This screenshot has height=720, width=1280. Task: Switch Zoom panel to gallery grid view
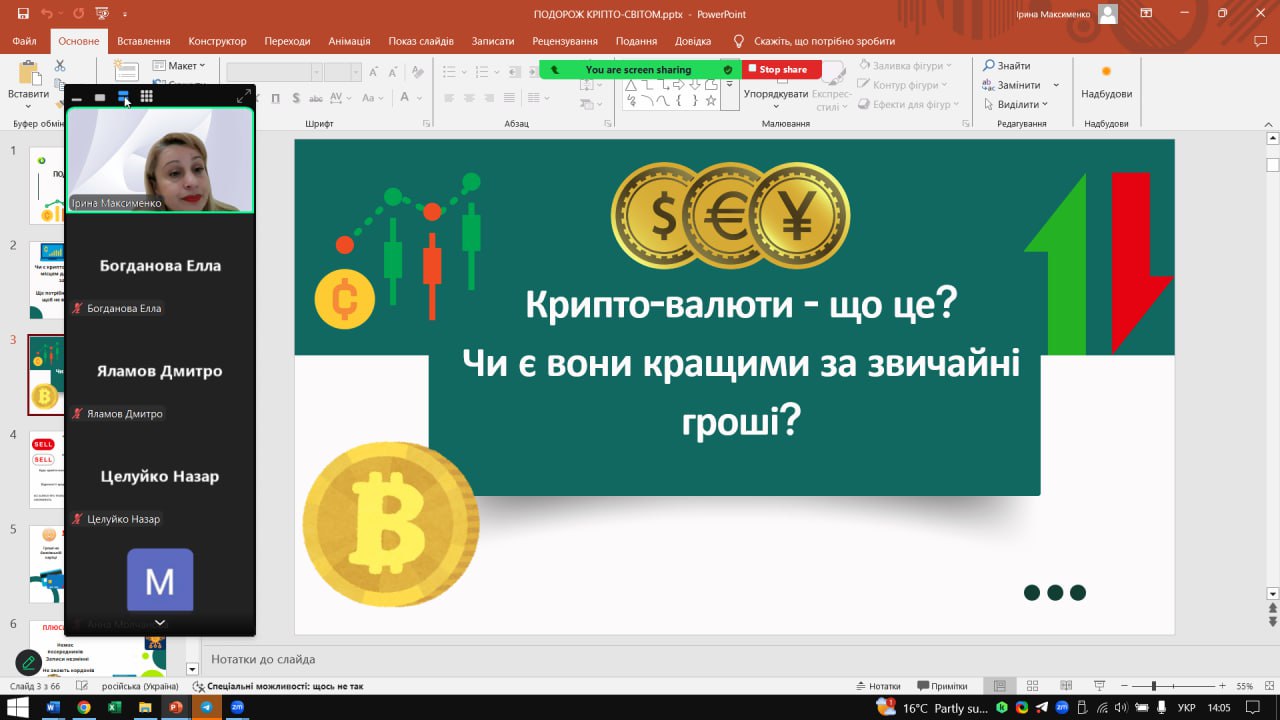tap(146, 97)
